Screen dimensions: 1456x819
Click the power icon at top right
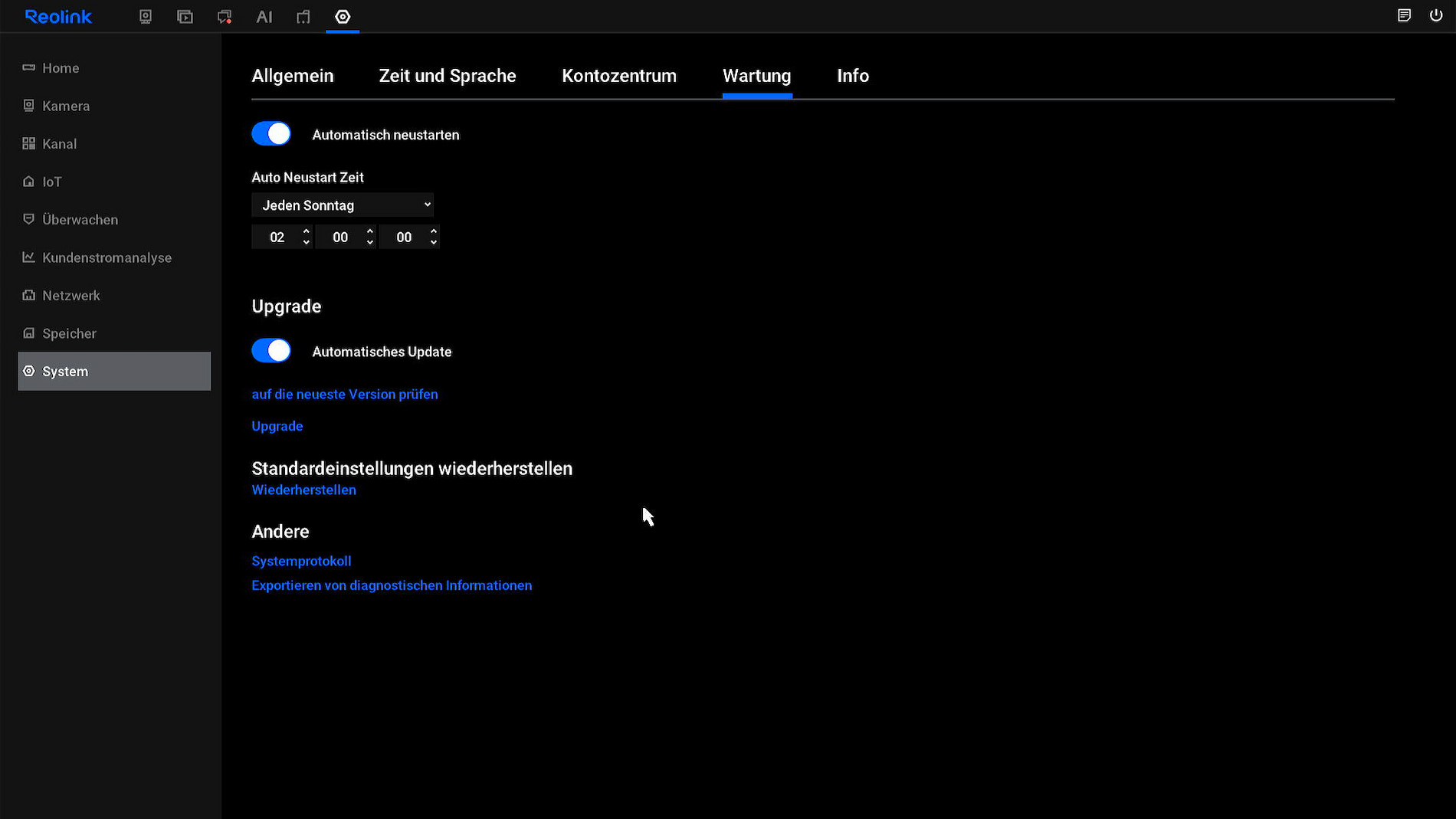click(1436, 15)
